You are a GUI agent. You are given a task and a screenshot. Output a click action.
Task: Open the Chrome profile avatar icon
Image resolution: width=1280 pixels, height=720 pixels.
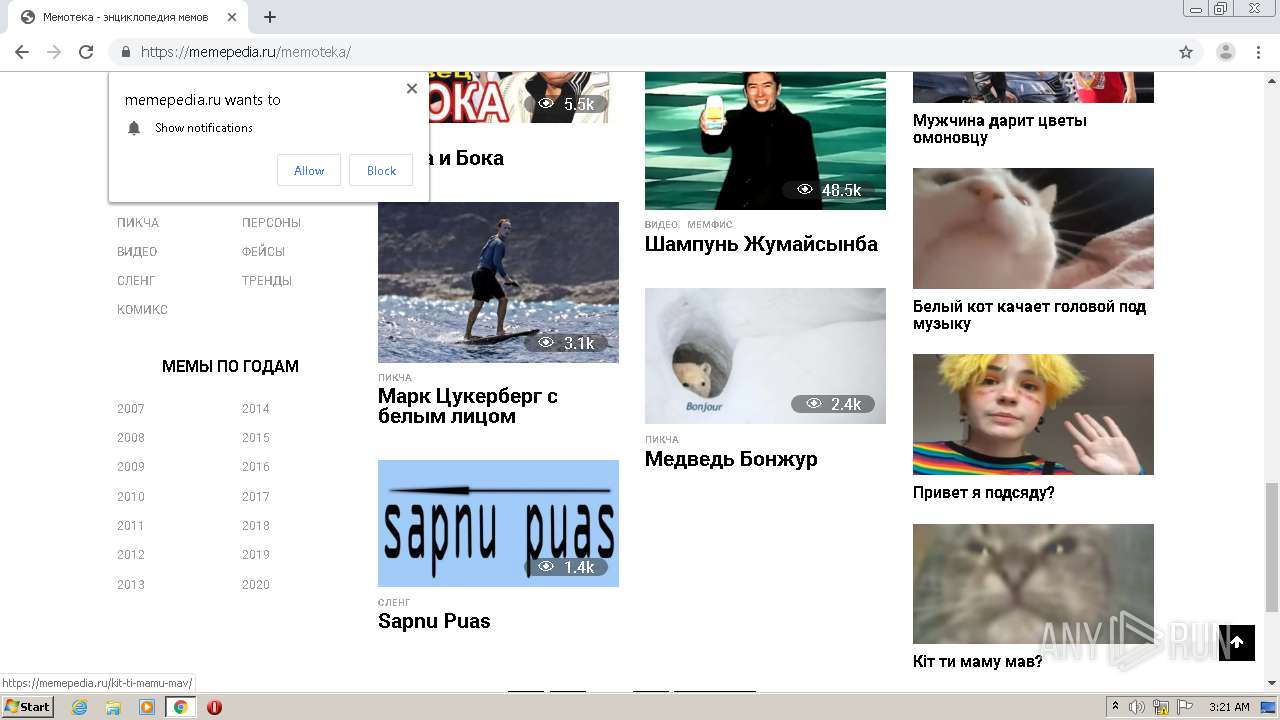(1226, 52)
